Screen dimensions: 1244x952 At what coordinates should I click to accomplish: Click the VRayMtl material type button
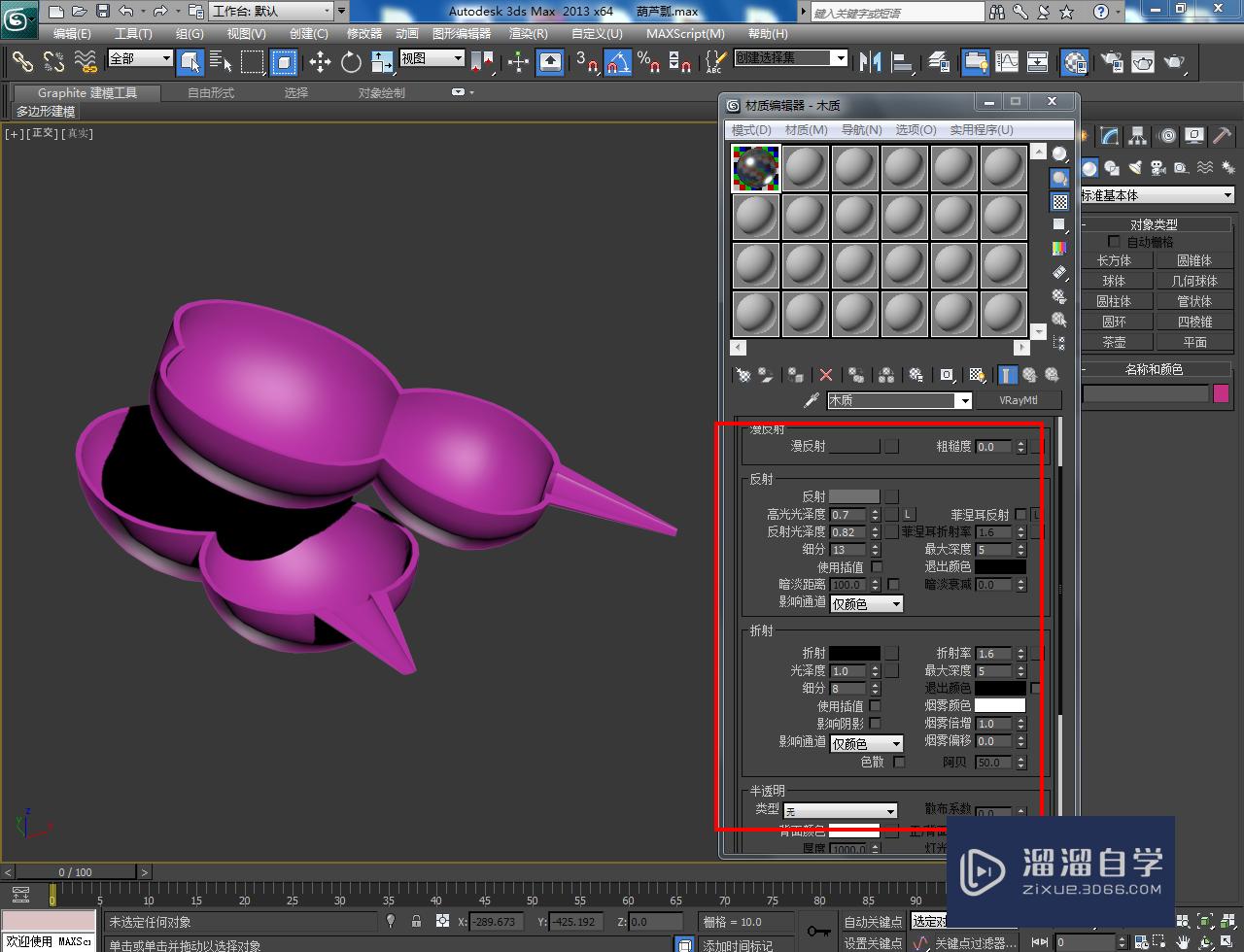tap(1019, 400)
